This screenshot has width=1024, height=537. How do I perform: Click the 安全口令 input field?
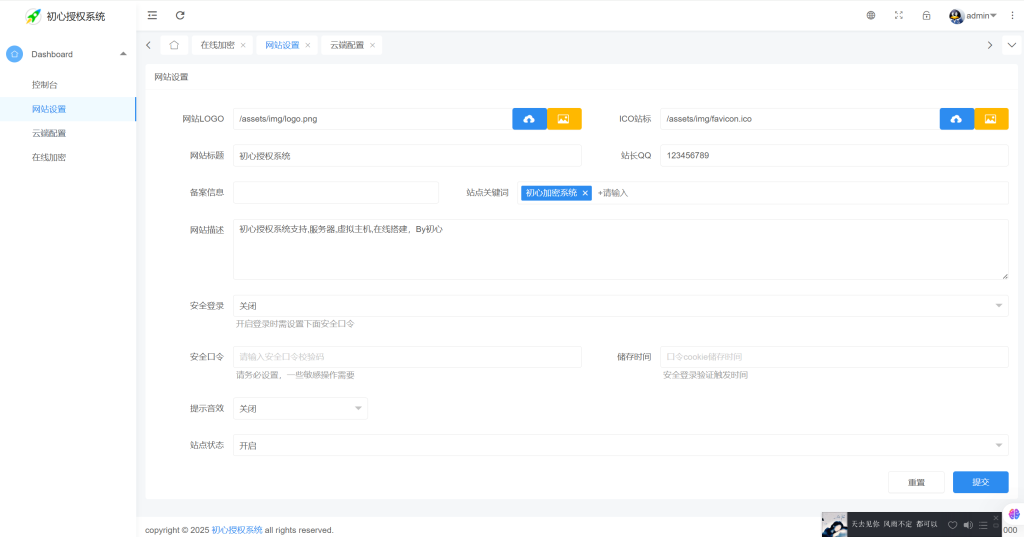point(407,357)
